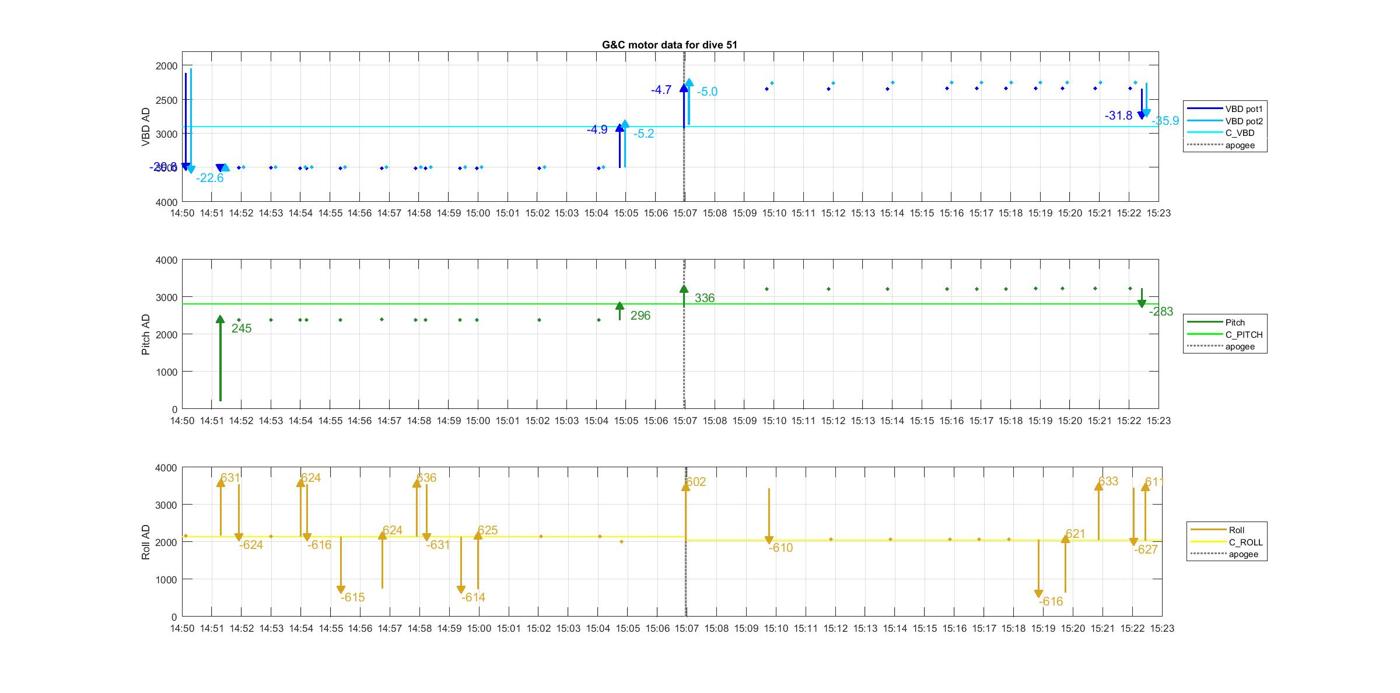Viewport: 1400px width, 693px height.
Task: Click the '631' roll annotation
Action: point(230,478)
